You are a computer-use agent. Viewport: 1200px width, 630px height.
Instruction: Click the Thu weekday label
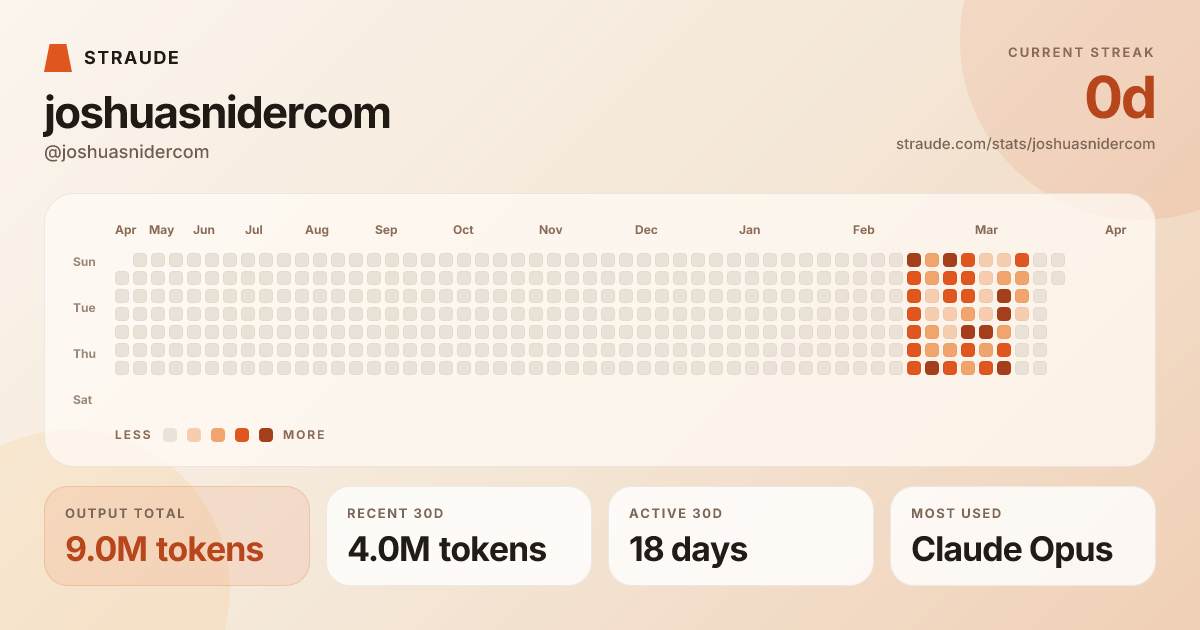point(84,354)
